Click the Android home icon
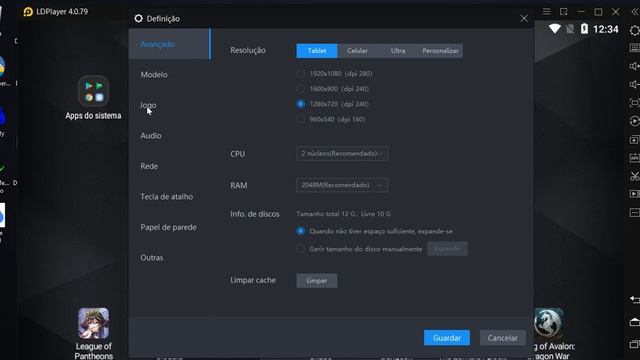Screen dimensions: 640x360 tap(635, 322)
